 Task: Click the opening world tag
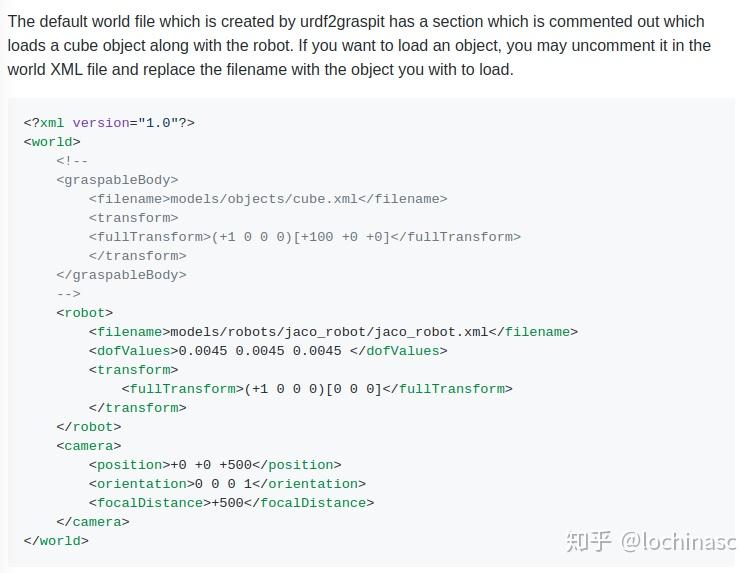[52, 142]
